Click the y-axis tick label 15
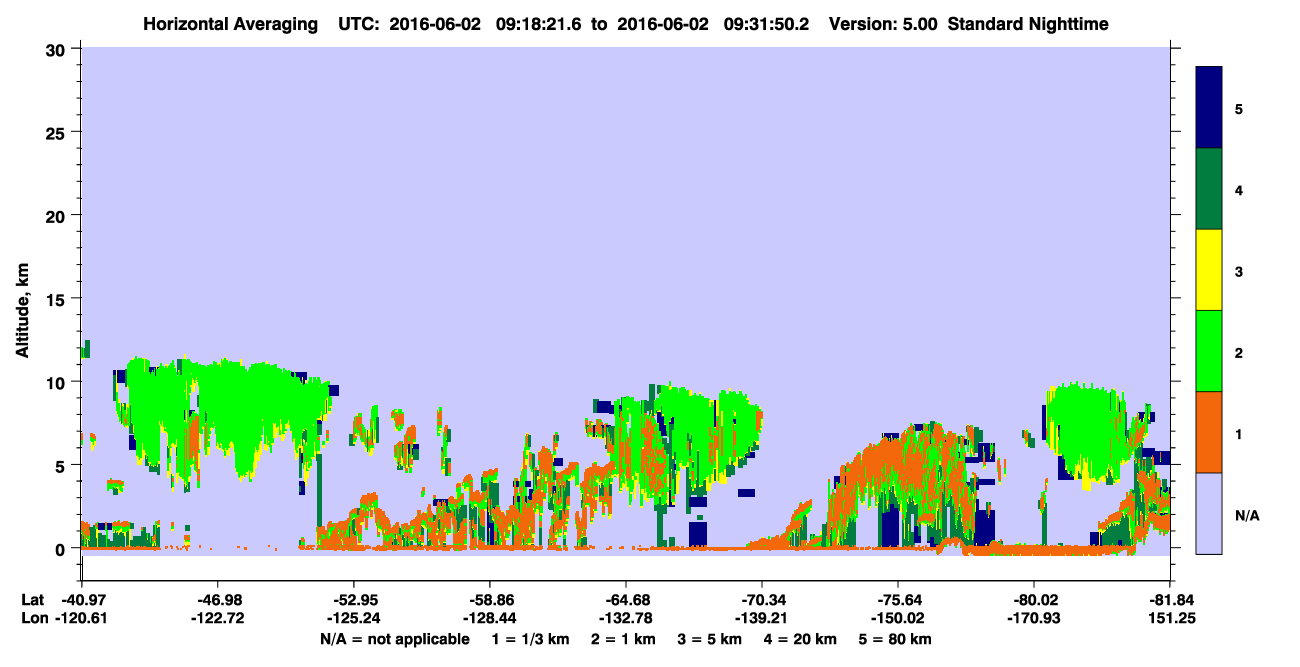The width and height of the screenshot is (1300, 667). (57, 299)
